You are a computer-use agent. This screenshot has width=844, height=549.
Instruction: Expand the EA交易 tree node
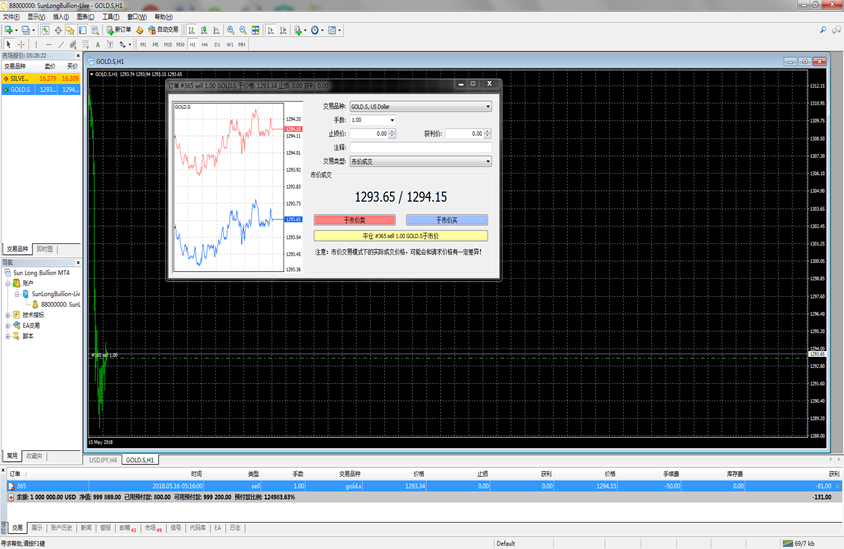pyautogui.click(x=8, y=326)
